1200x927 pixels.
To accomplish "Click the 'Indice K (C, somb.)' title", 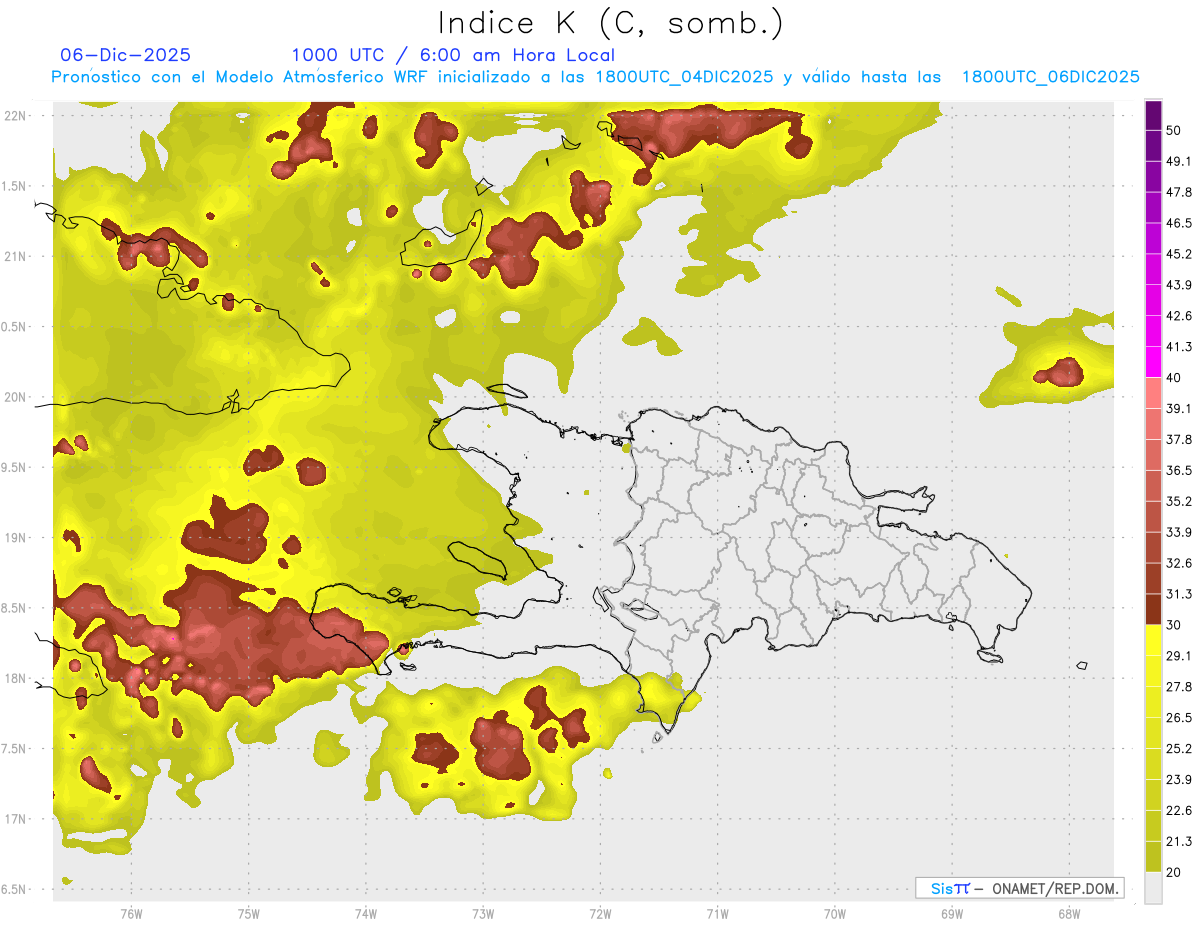I will tap(610, 23).
